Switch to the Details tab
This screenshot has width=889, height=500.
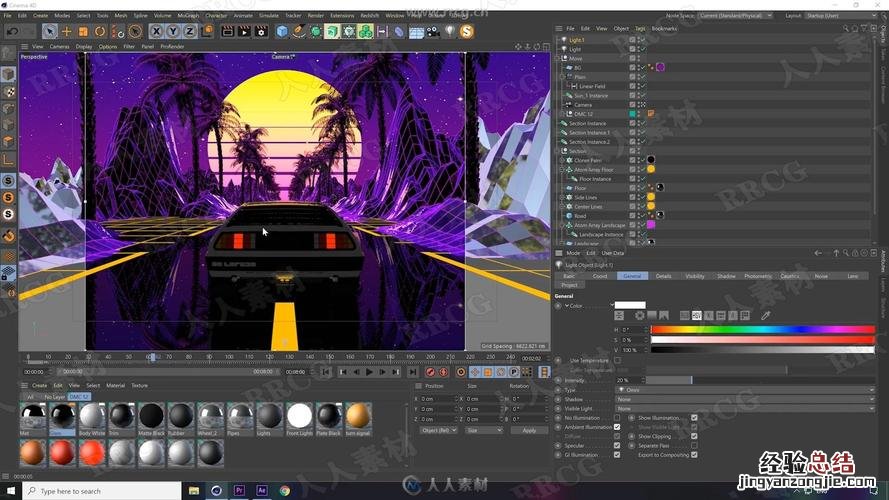click(663, 276)
